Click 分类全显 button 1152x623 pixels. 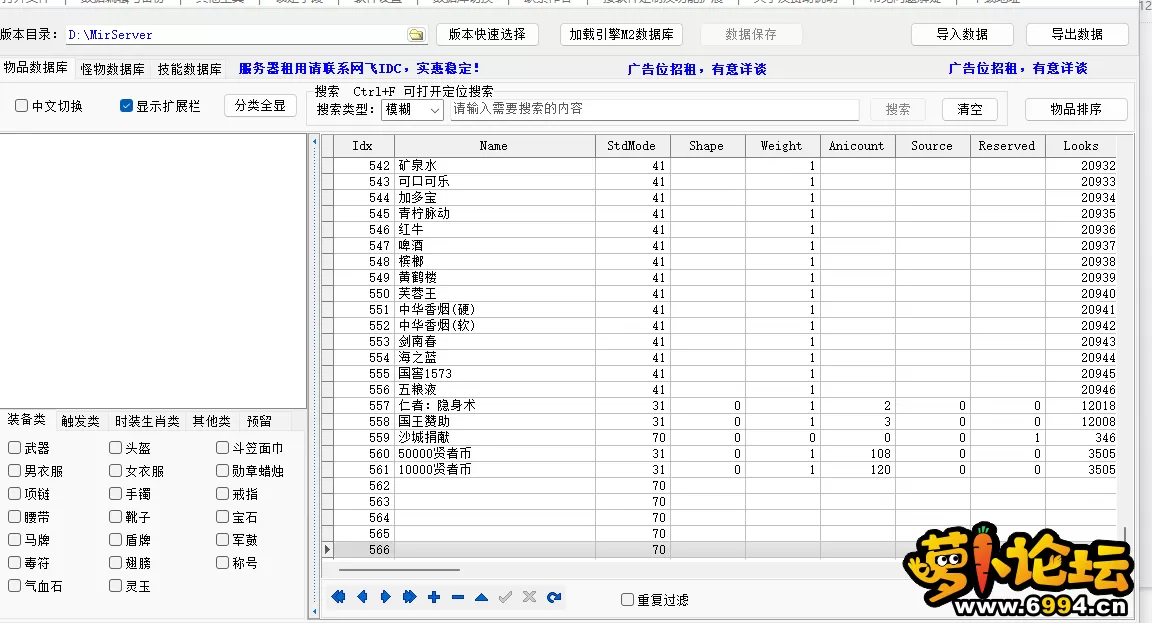(260, 106)
